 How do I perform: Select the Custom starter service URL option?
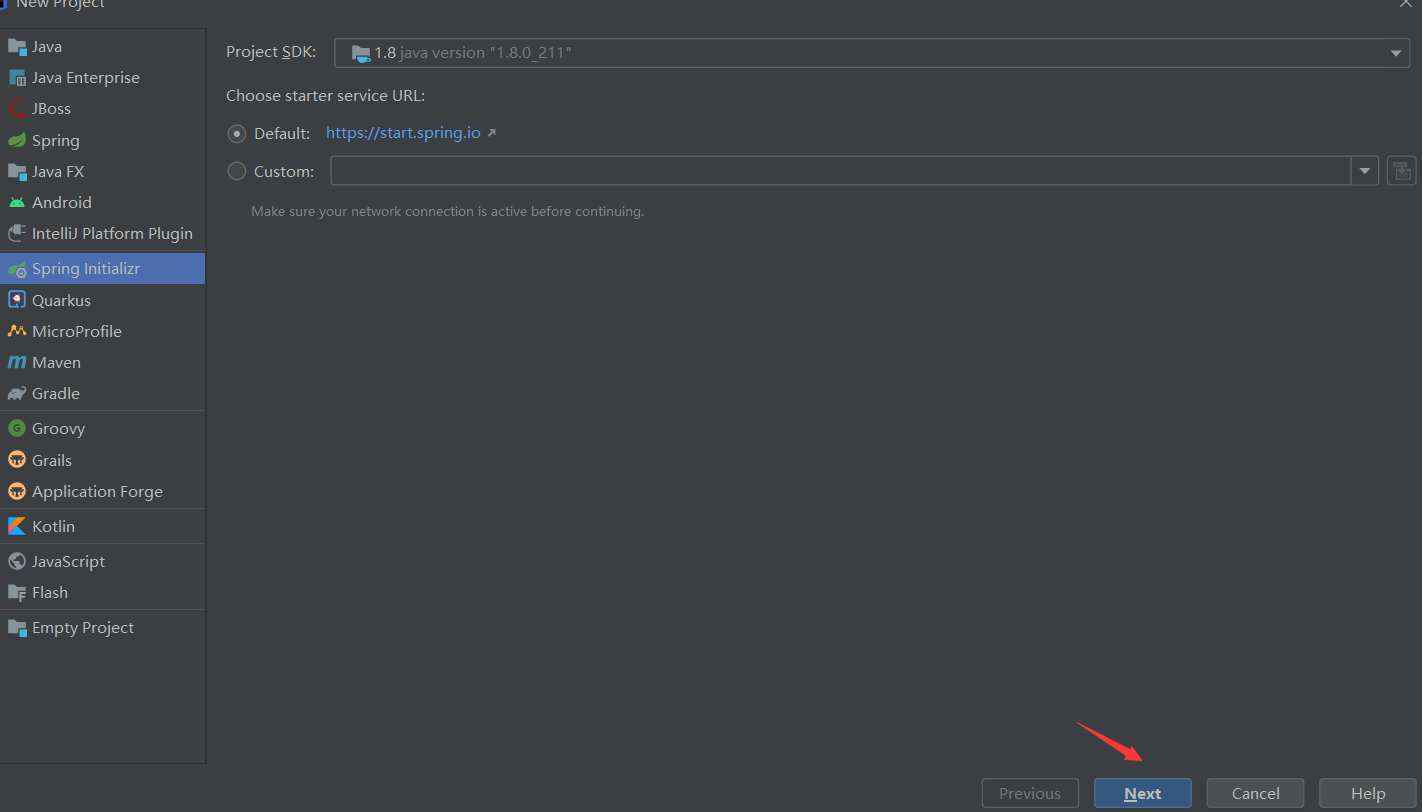point(237,171)
